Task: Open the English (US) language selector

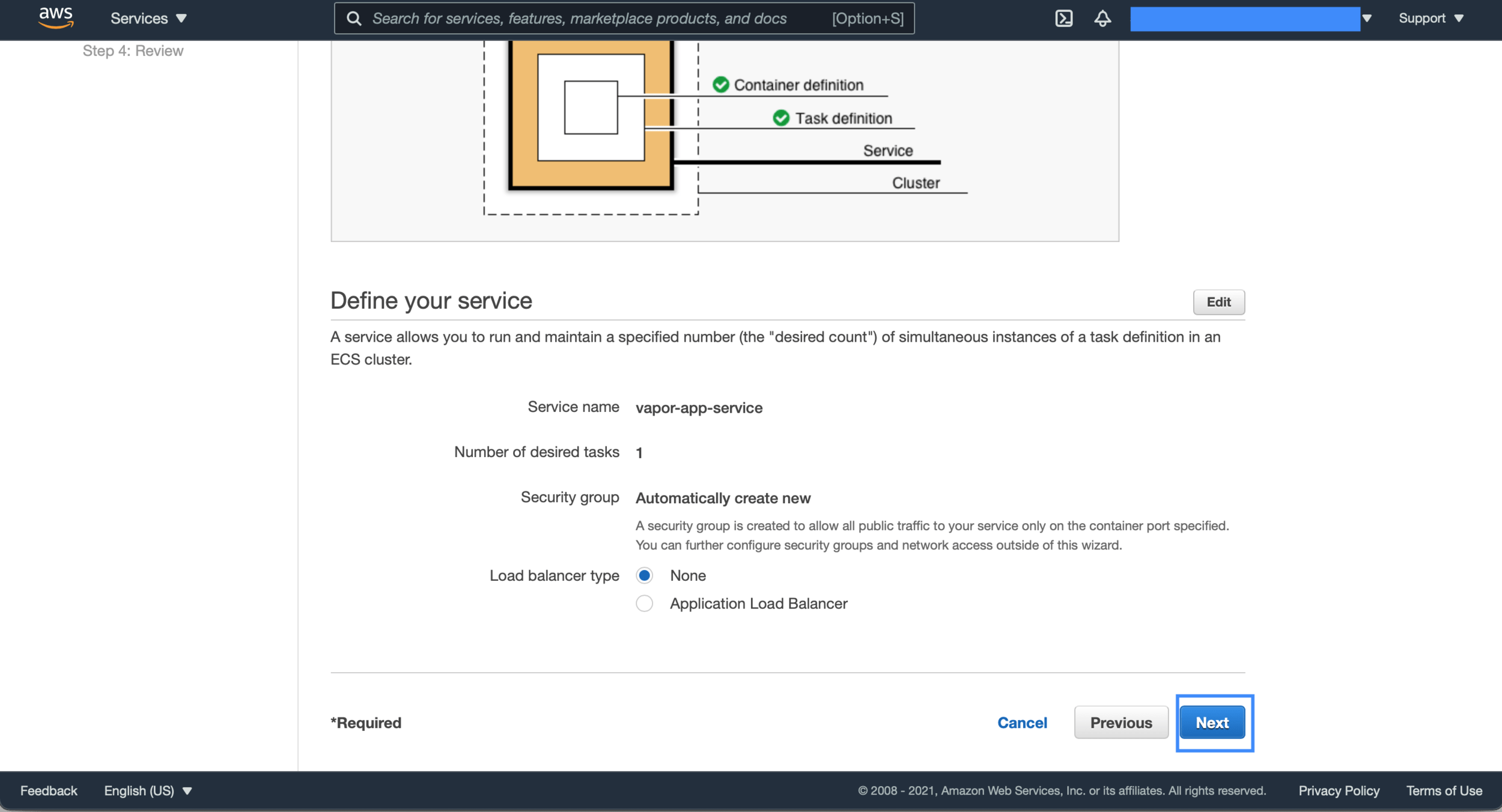Action: pos(148,790)
